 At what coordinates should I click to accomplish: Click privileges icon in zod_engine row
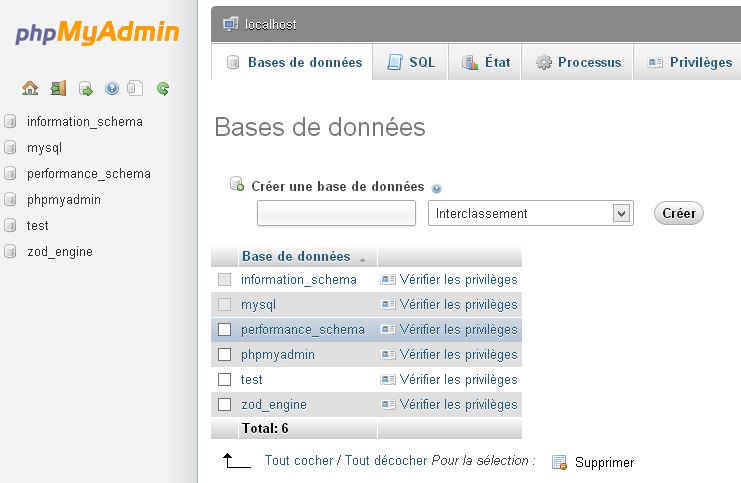tap(388, 405)
